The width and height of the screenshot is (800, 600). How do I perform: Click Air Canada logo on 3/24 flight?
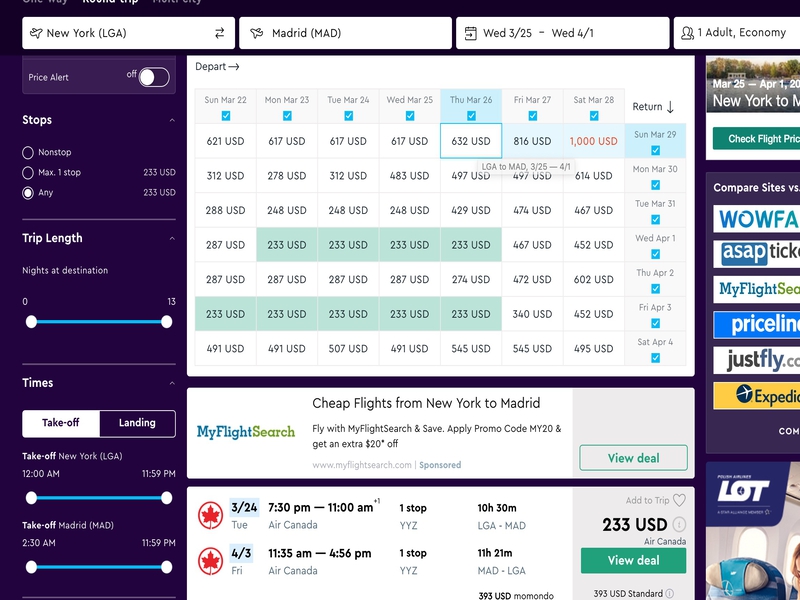[x=210, y=515]
